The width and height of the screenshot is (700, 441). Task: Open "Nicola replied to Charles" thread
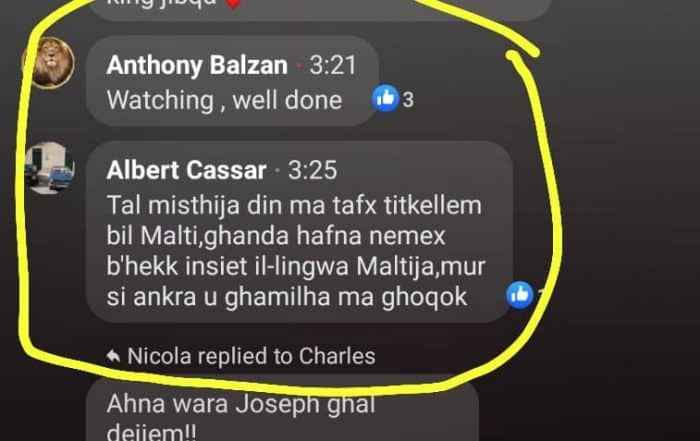pos(241,356)
